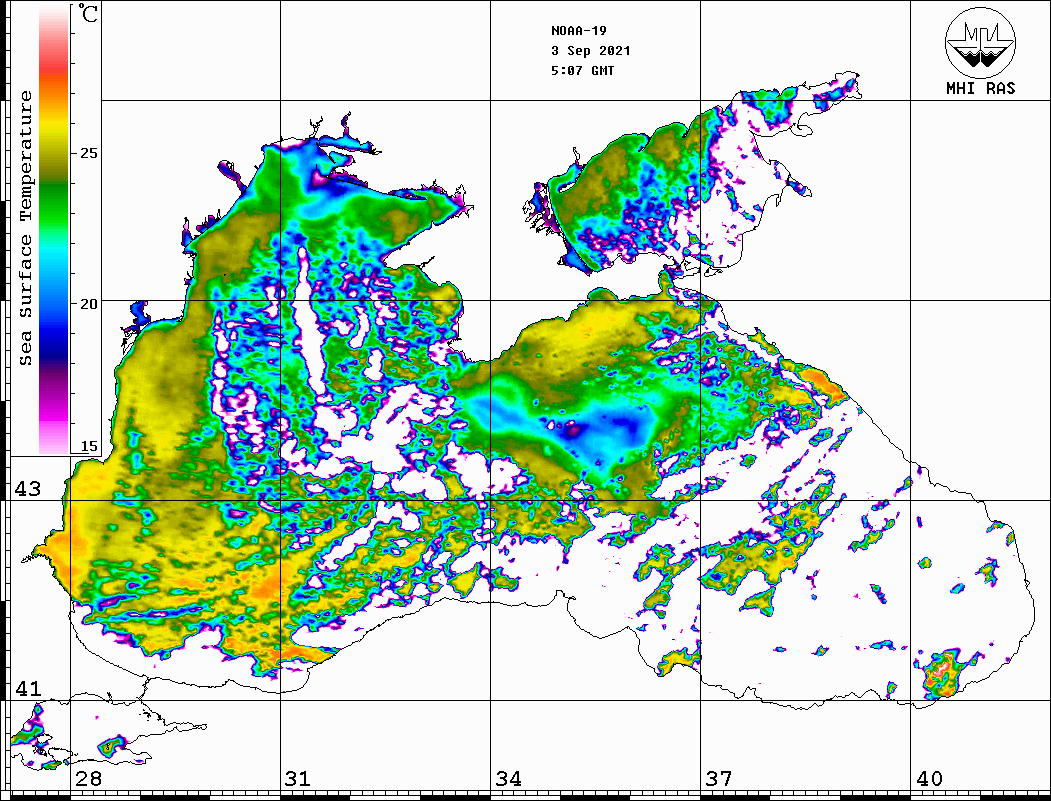
Task: Click latitude label 43
Action: (27, 489)
